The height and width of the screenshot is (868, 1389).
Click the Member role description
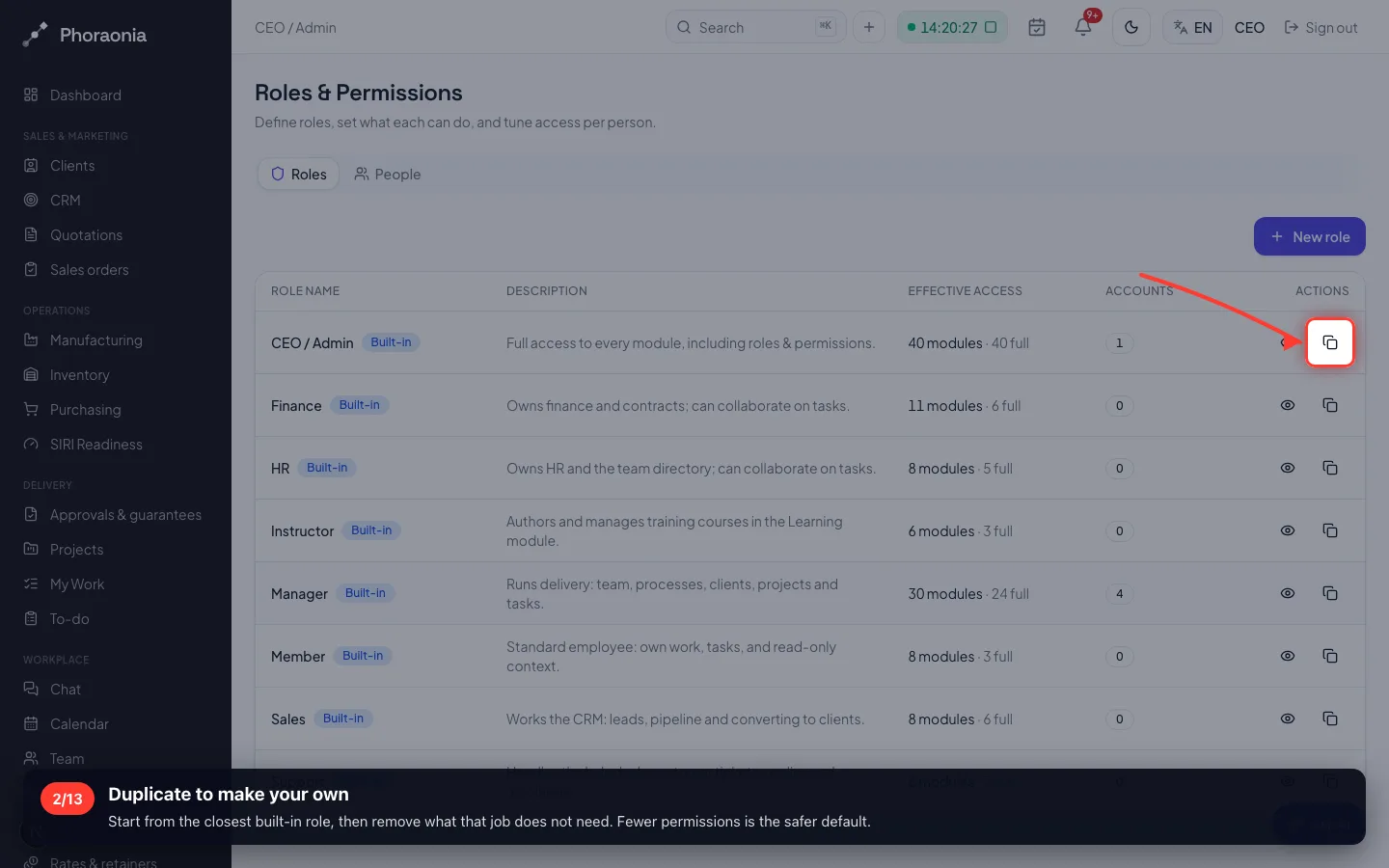[x=671, y=656]
